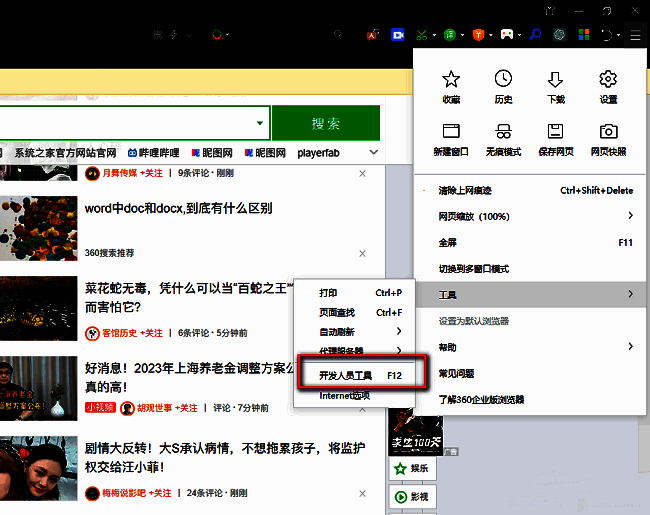Expand the 帮助 submenu arrow
Screen dimensions: 650x515
coord(631,346)
